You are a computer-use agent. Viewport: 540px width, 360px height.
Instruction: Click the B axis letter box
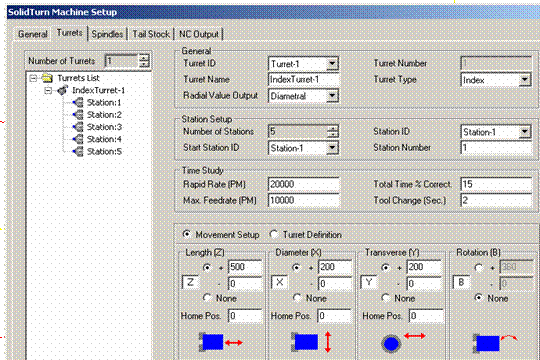click(x=461, y=282)
